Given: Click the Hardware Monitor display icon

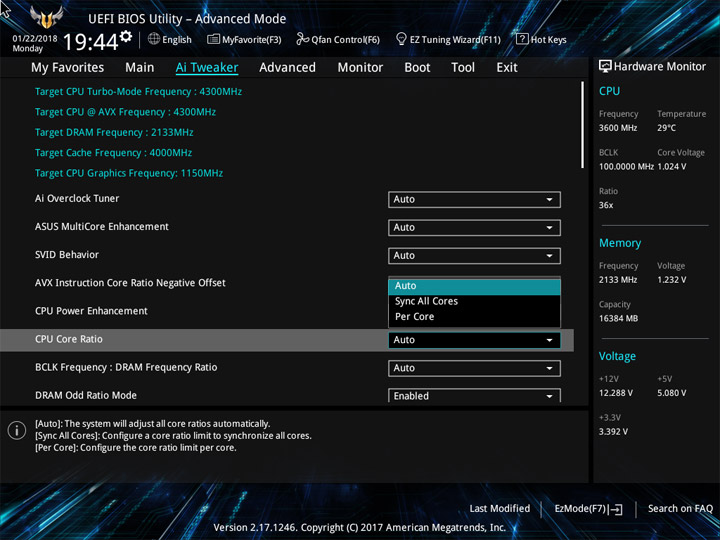Looking at the screenshot, I should [605, 67].
